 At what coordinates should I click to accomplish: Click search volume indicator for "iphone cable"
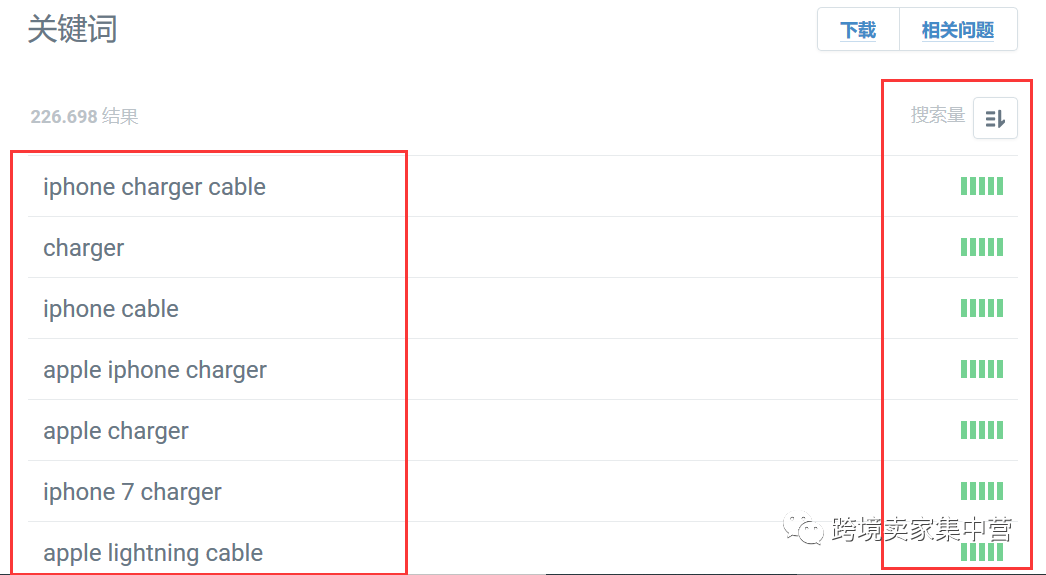click(981, 308)
